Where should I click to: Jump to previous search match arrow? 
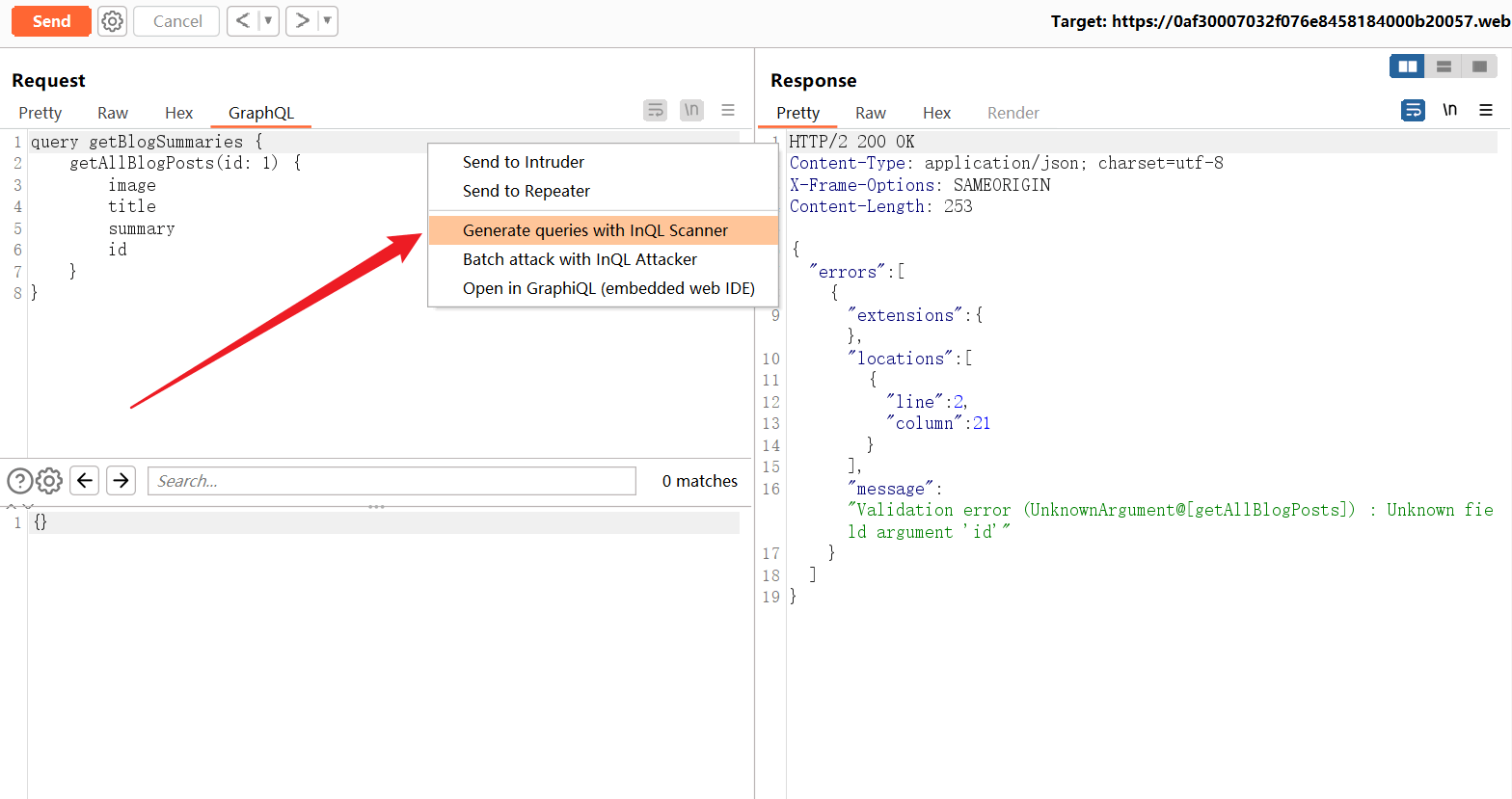pyautogui.click(x=85, y=480)
